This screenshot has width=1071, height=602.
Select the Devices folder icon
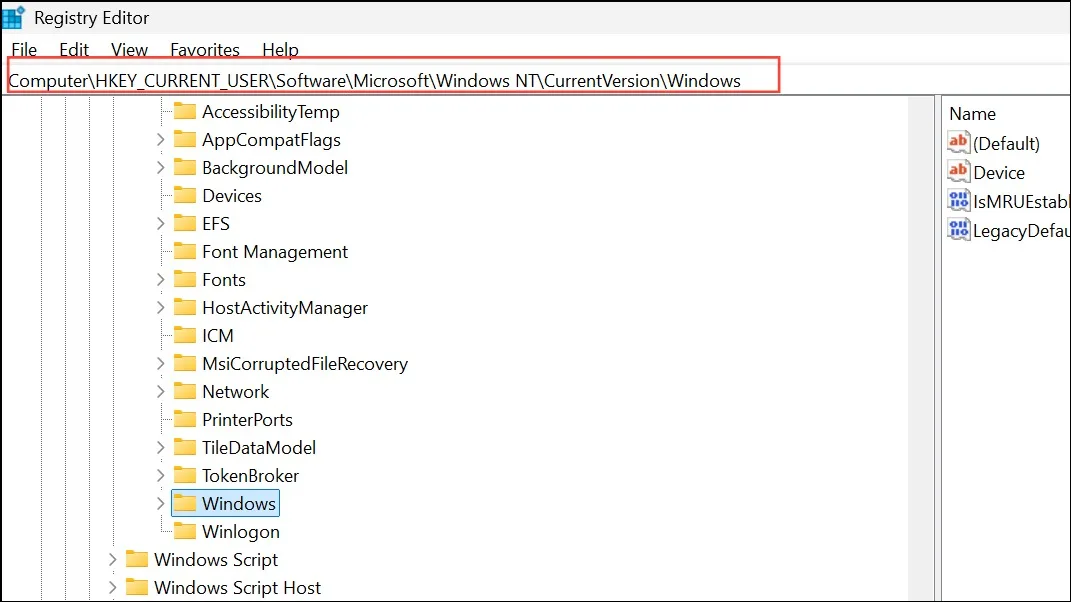pyautogui.click(x=184, y=195)
